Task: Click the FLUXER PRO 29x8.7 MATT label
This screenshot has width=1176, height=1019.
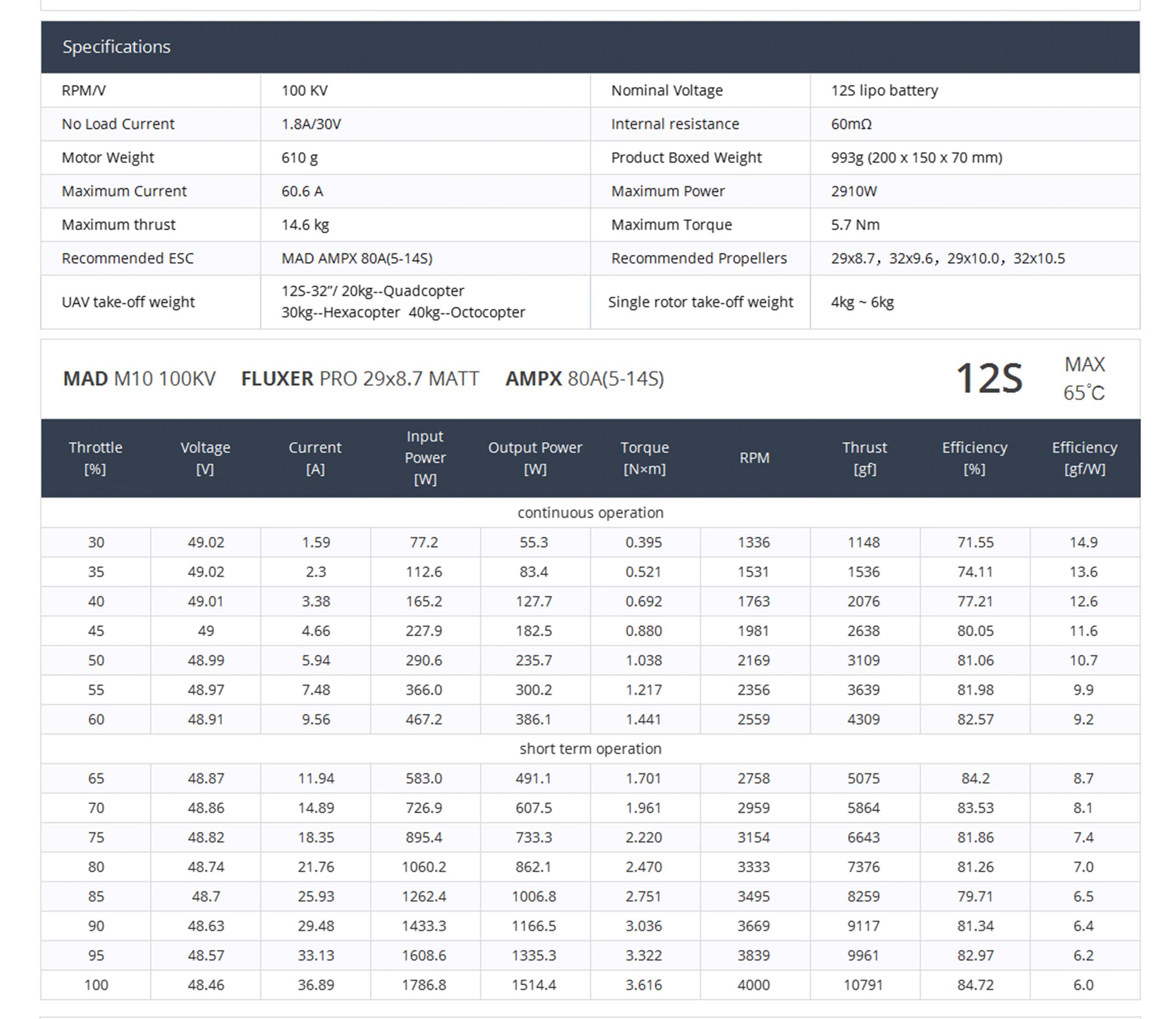Action: click(359, 379)
